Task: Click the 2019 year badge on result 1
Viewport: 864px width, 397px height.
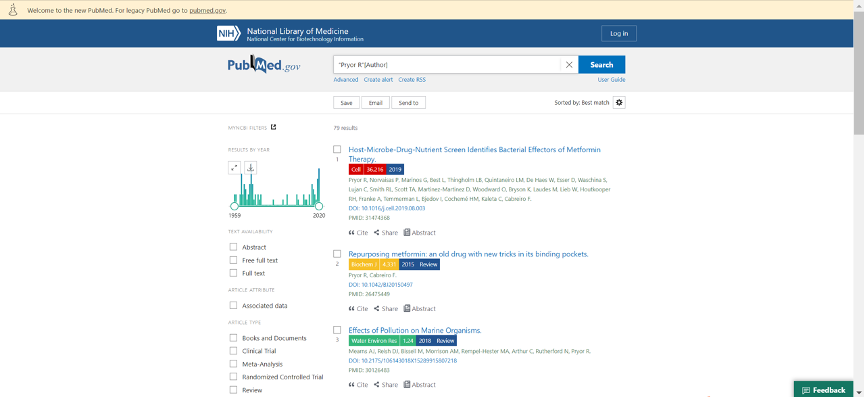Action: (x=395, y=170)
